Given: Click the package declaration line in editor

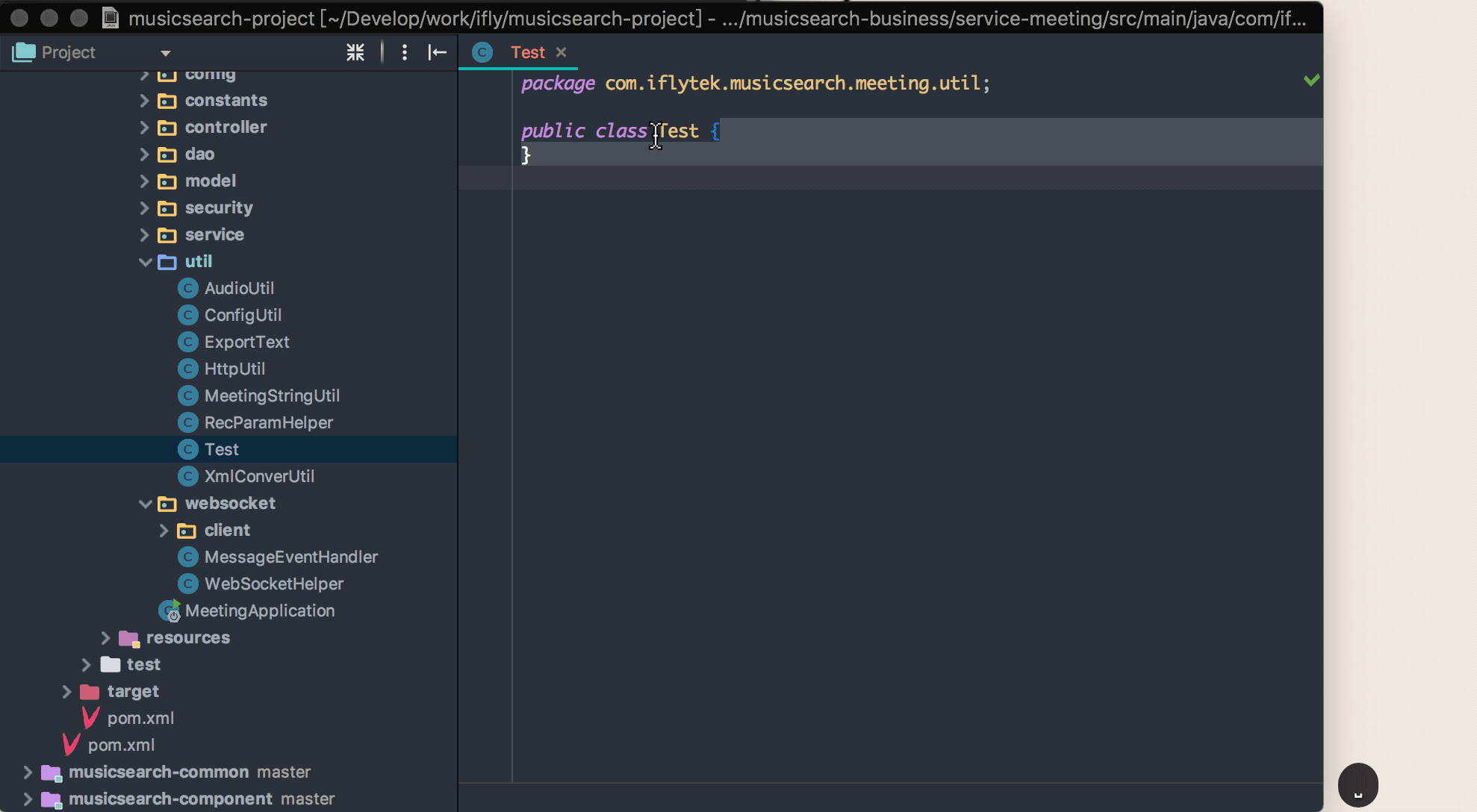Looking at the screenshot, I should coord(754,84).
